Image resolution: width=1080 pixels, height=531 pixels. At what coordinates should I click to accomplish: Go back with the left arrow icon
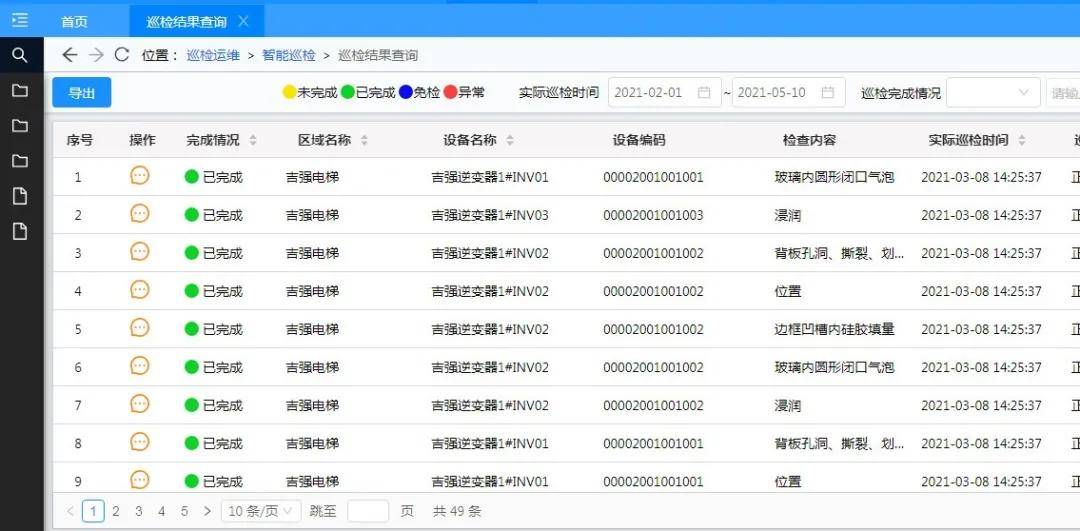tap(70, 55)
